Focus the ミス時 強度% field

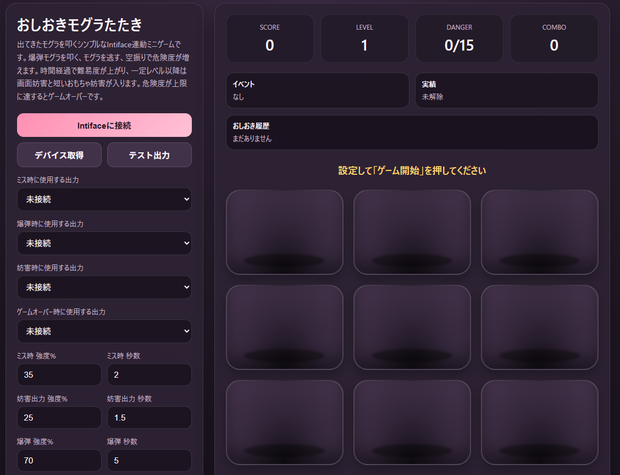click(59, 375)
